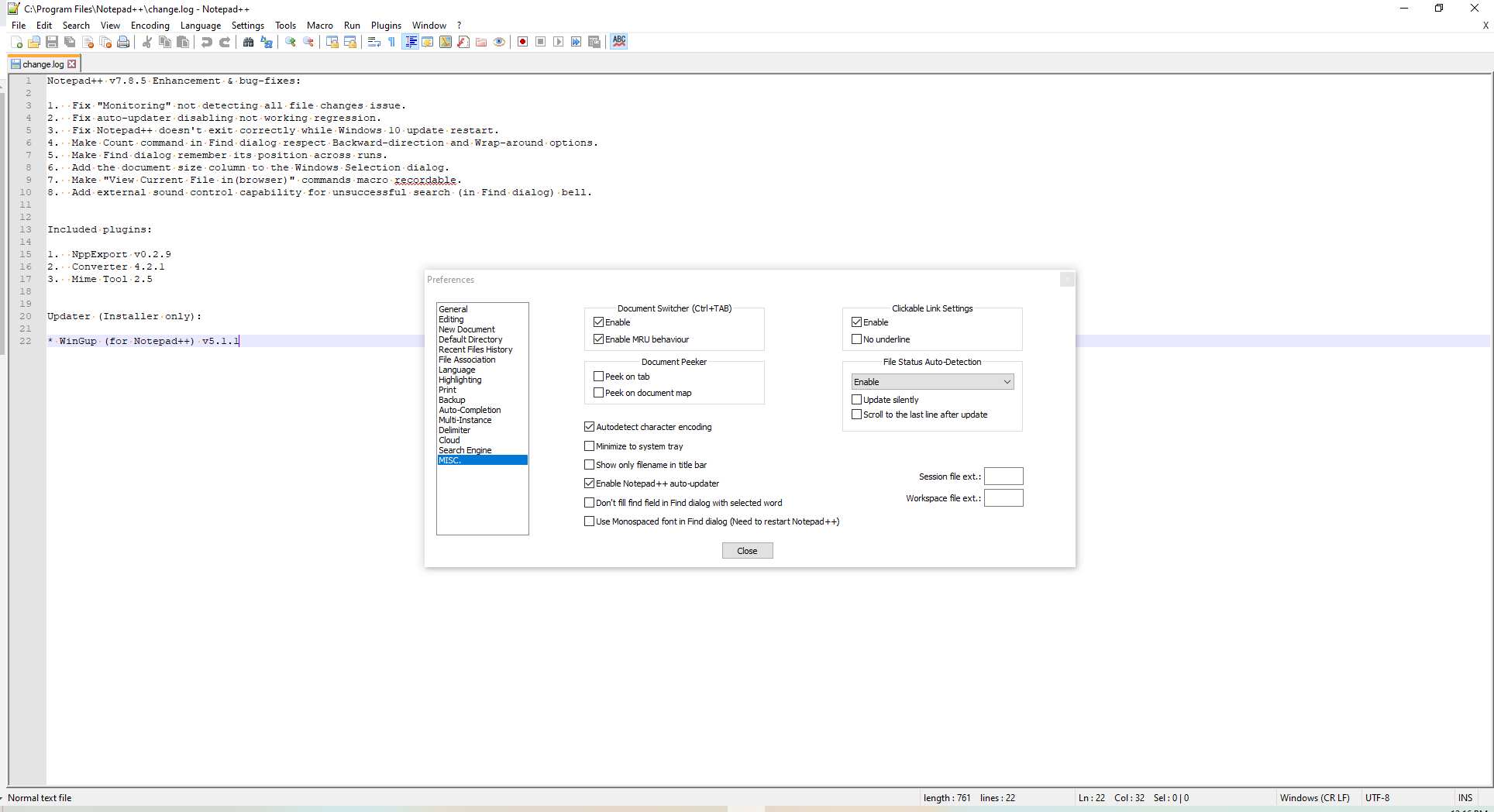Select Auto-Completion in Preferences list
The height and width of the screenshot is (812, 1494).
(x=482, y=410)
